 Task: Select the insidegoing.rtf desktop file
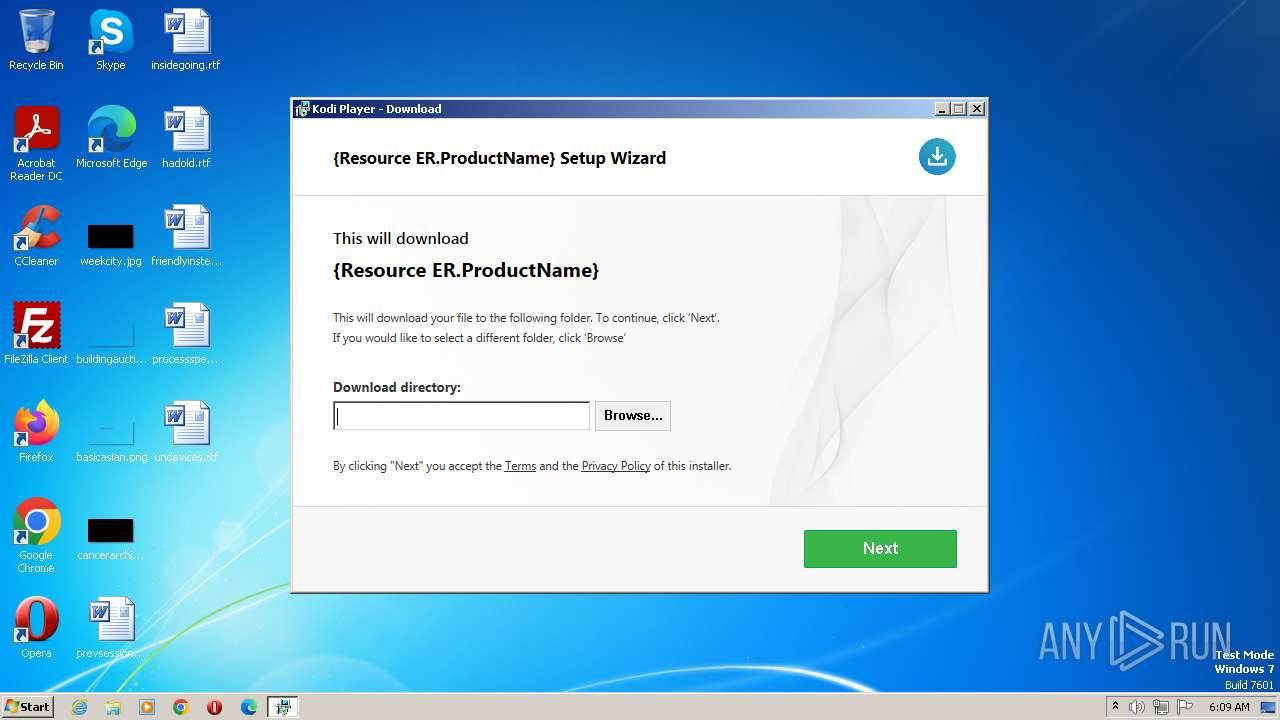tap(186, 40)
